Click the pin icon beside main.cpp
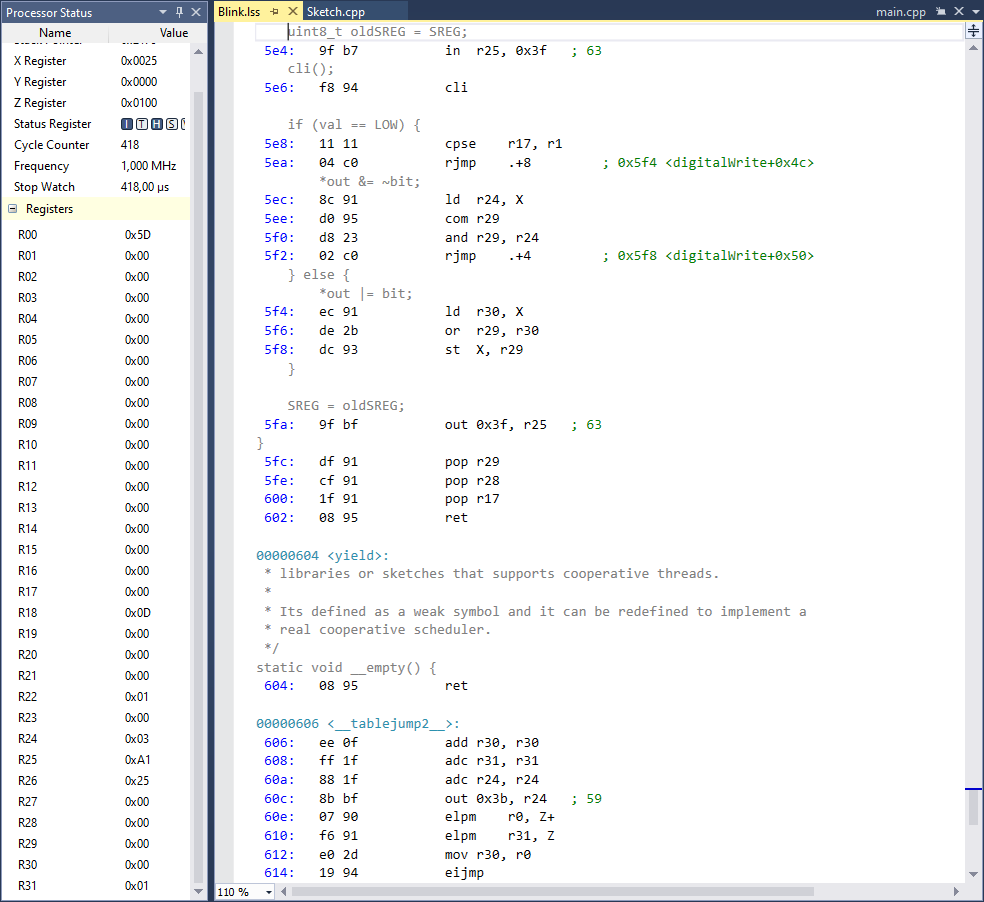Screen dimensions: 984x902 (x=940, y=12)
